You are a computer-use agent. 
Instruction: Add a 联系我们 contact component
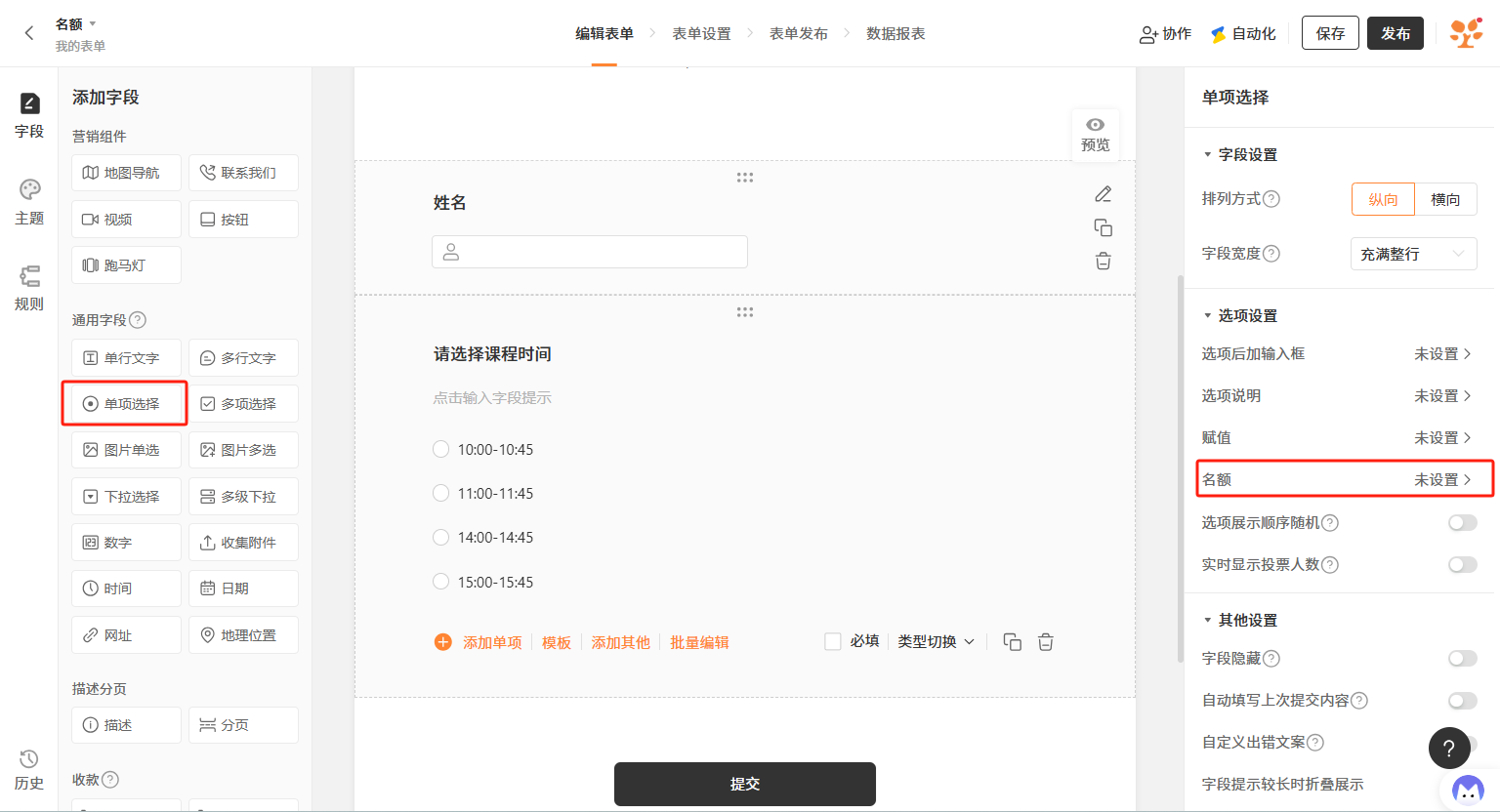(x=243, y=173)
